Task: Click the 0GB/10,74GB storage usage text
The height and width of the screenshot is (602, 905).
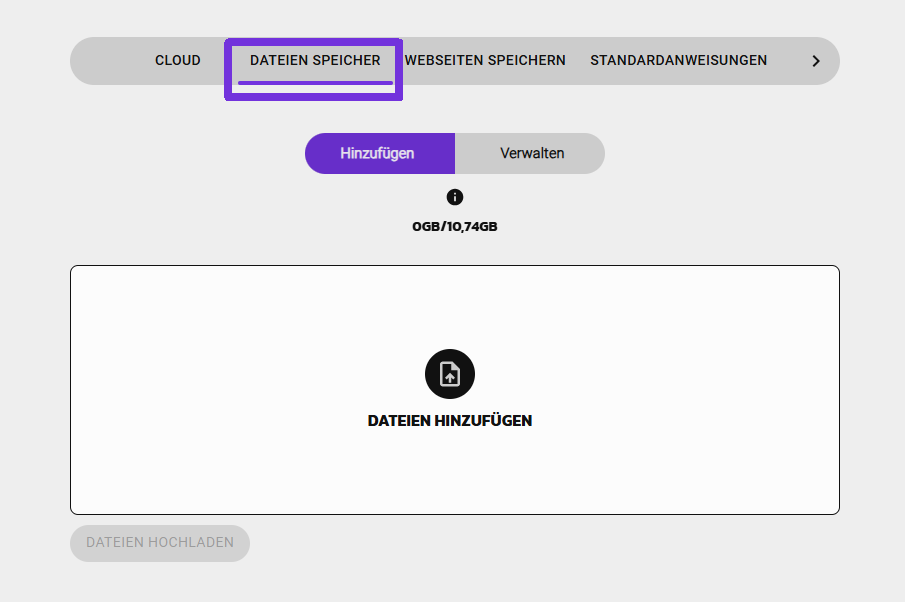Action: tap(455, 227)
